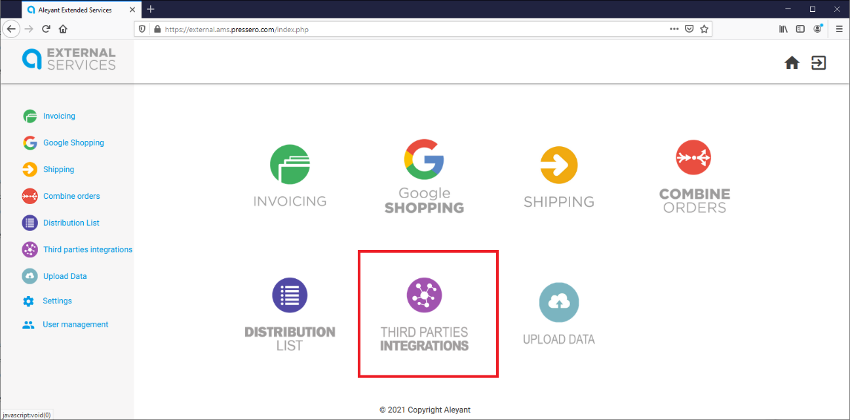Click the Google SHOPPING tile label
This screenshot has width=850, height=420.
click(x=424, y=201)
